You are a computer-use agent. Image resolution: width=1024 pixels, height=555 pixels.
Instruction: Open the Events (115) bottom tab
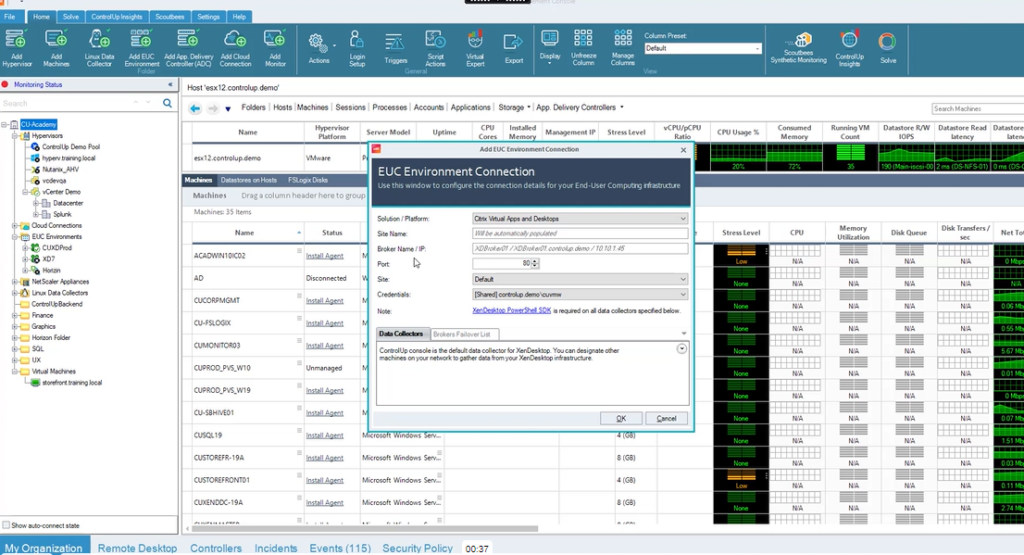(x=340, y=548)
